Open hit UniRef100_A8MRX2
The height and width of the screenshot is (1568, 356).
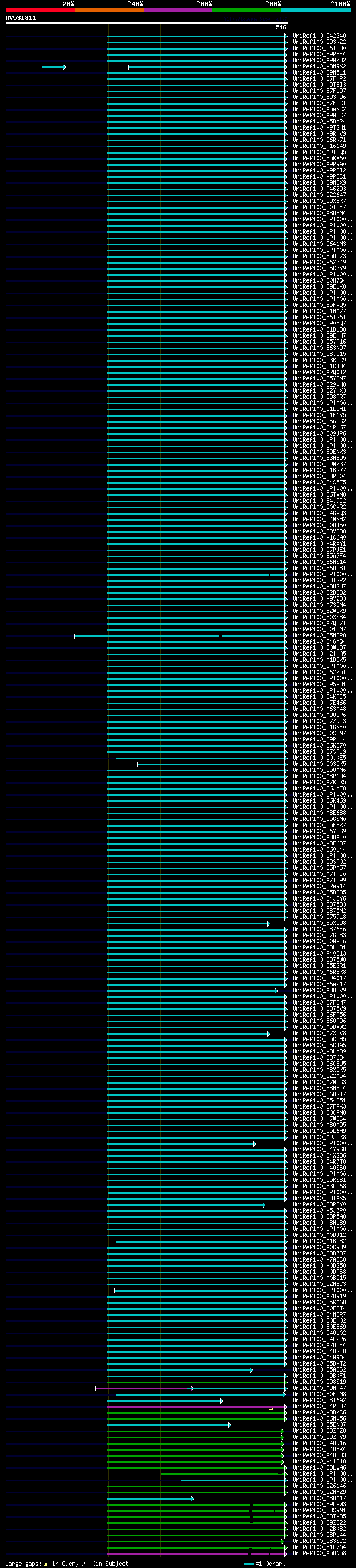point(319,66)
